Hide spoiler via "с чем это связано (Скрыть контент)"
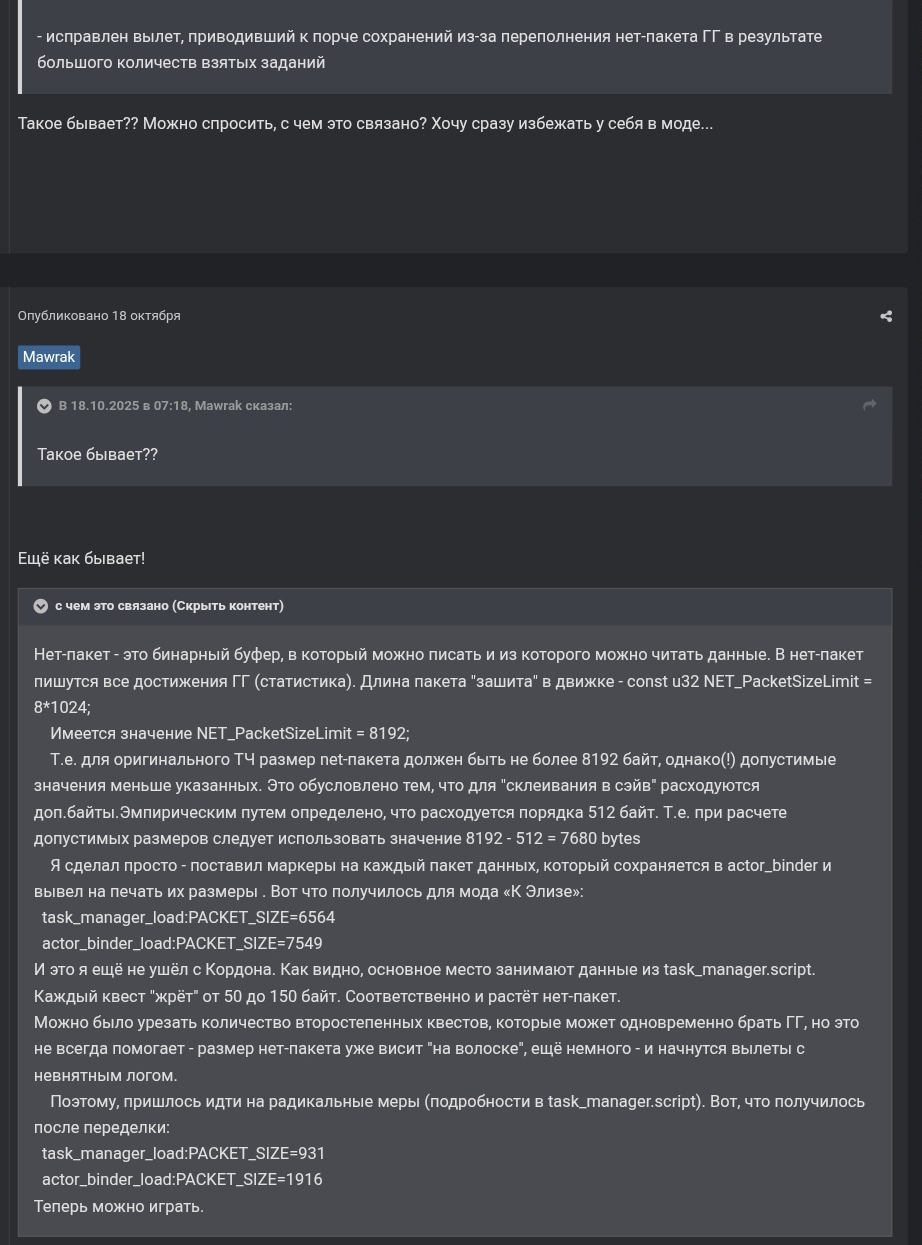Viewport: 922px width, 1245px height. (x=169, y=606)
